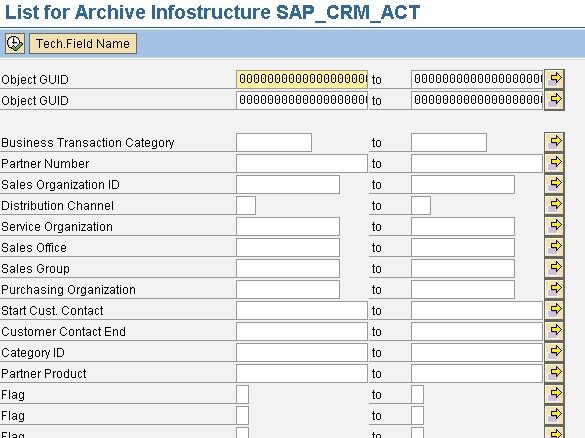Select Partner Number from field

tap(302, 163)
